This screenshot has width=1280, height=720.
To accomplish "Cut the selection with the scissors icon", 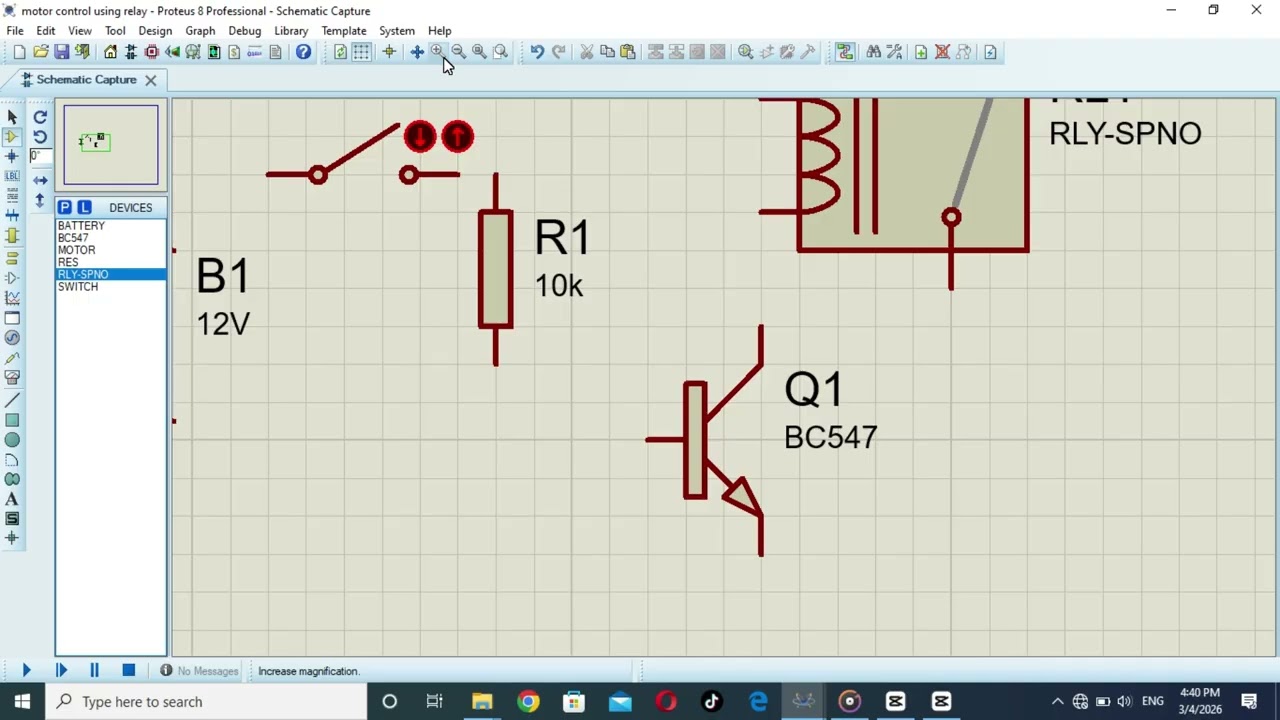I will [x=586, y=52].
